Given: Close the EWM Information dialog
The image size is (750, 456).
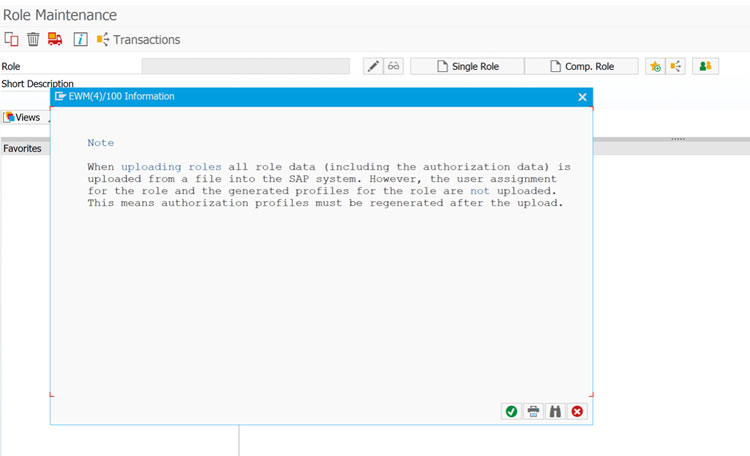Looking at the screenshot, I should pyautogui.click(x=582, y=97).
